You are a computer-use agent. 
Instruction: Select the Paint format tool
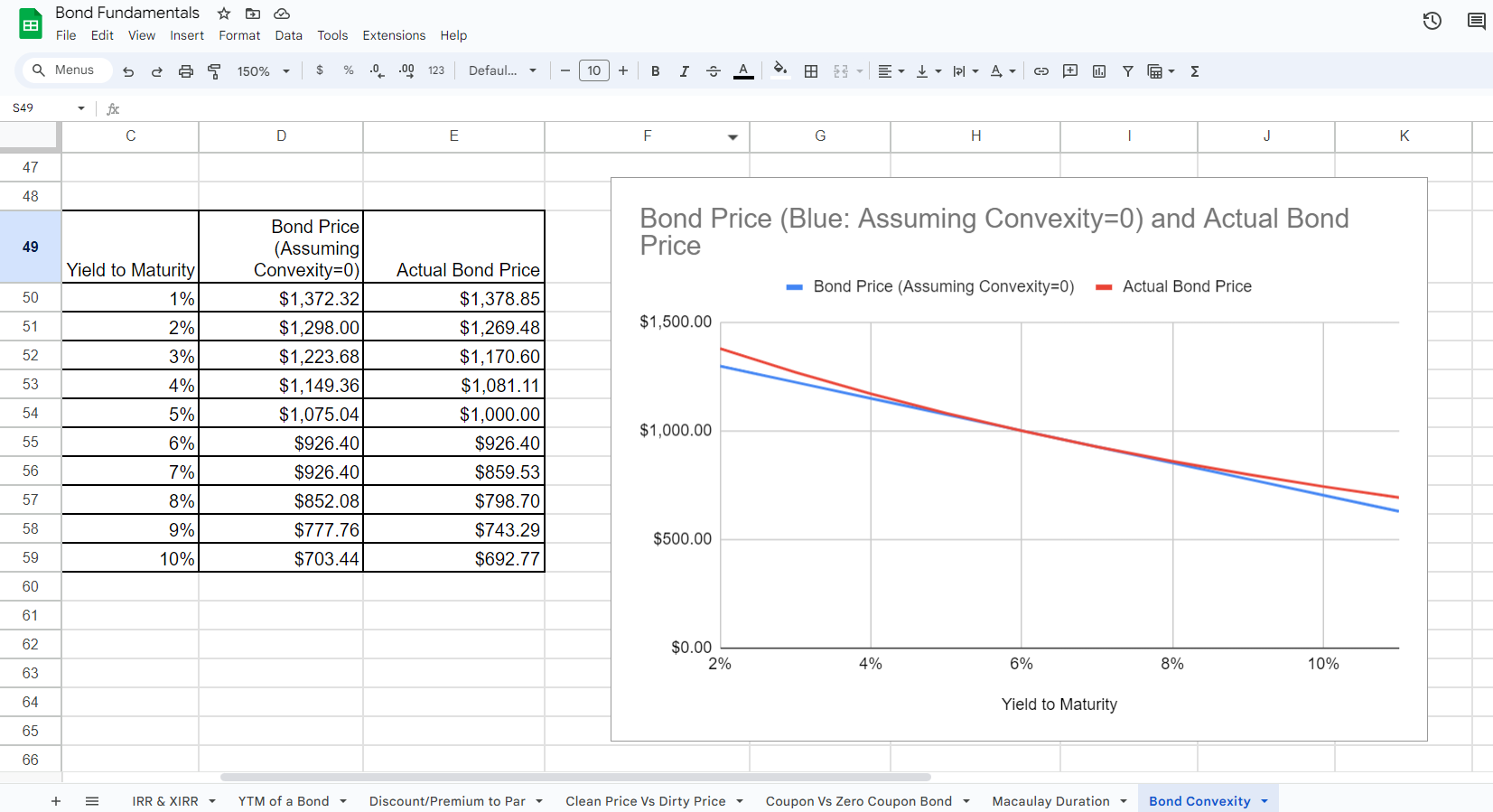pyautogui.click(x=214, y=71)
